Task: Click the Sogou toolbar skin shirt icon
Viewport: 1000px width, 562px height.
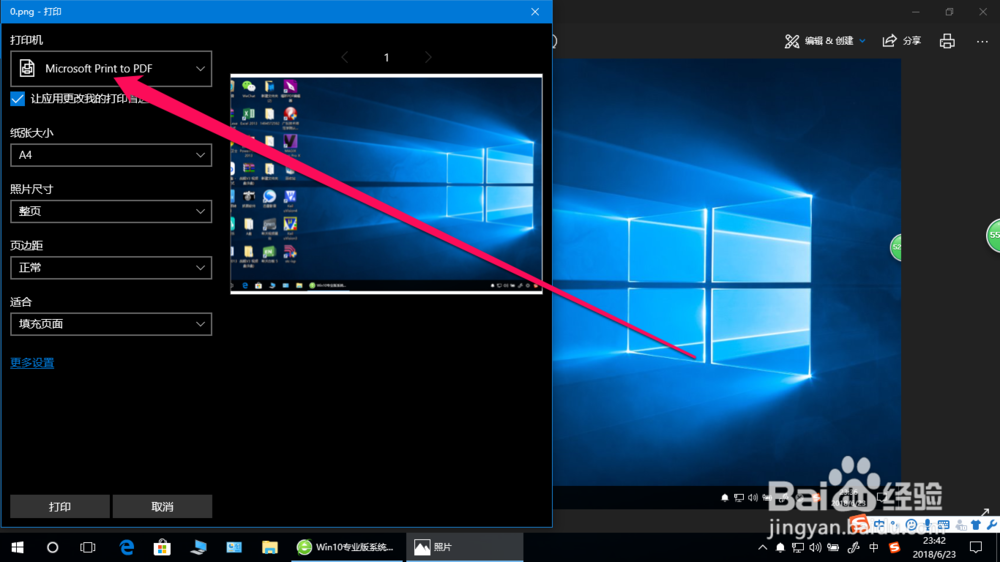Action: (976, 525)
